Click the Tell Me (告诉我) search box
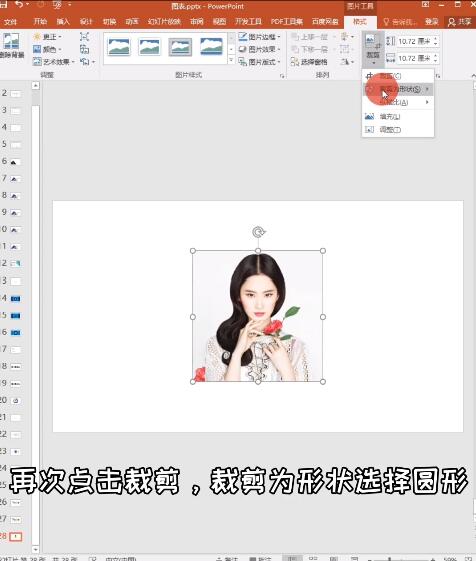The image size is (476, 561). coord(400,22)
